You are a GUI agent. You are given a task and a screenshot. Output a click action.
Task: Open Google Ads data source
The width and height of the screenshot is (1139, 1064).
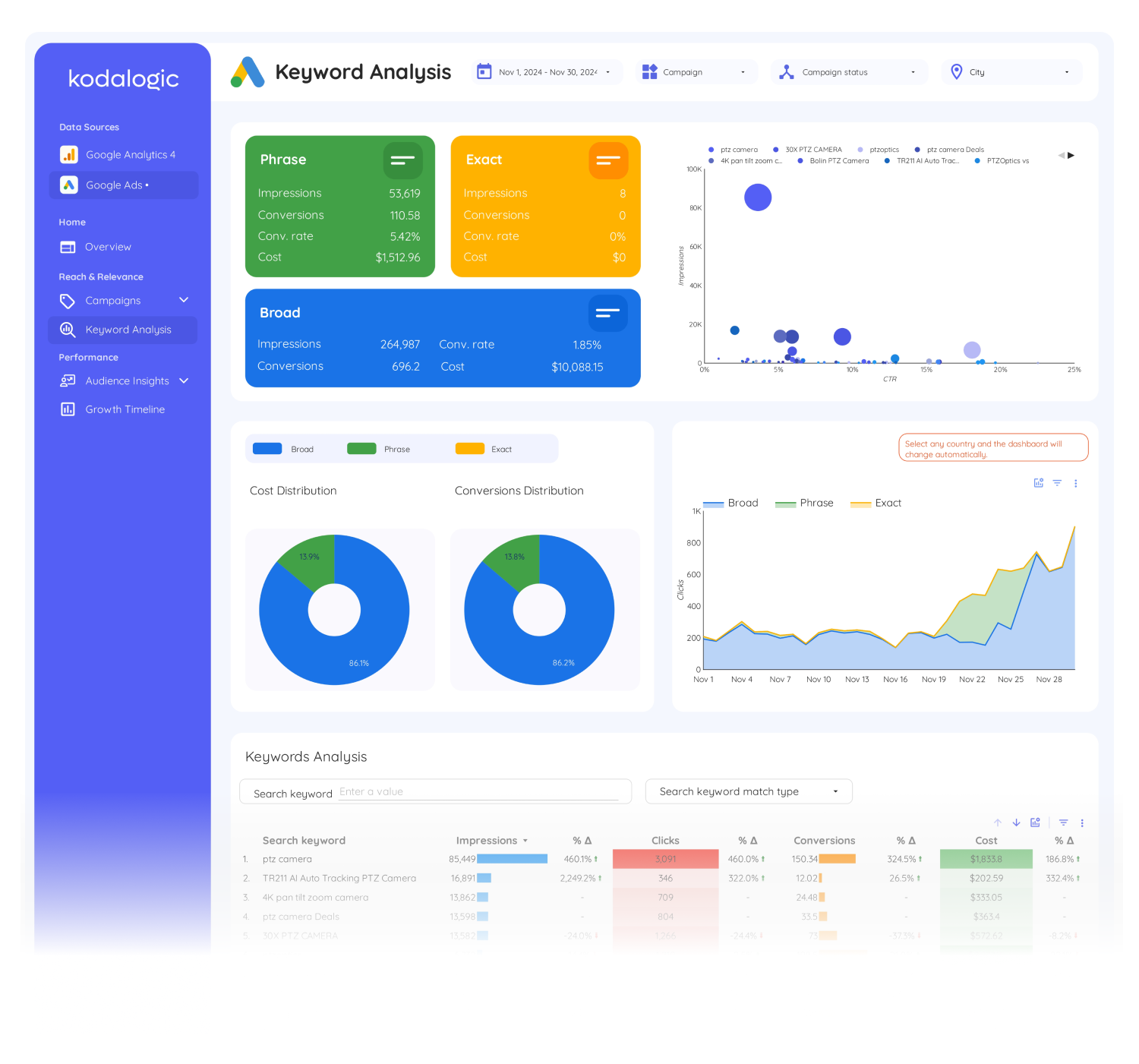tap(124, 185)
